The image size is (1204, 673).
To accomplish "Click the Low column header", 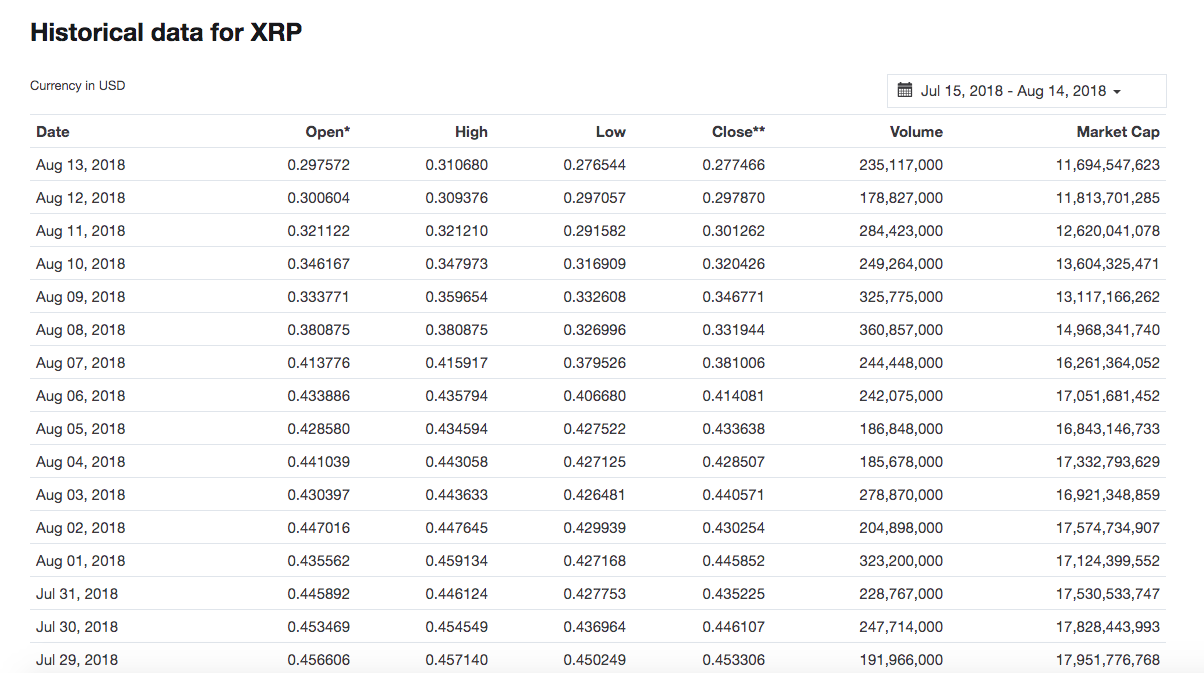I will (611, 132).
